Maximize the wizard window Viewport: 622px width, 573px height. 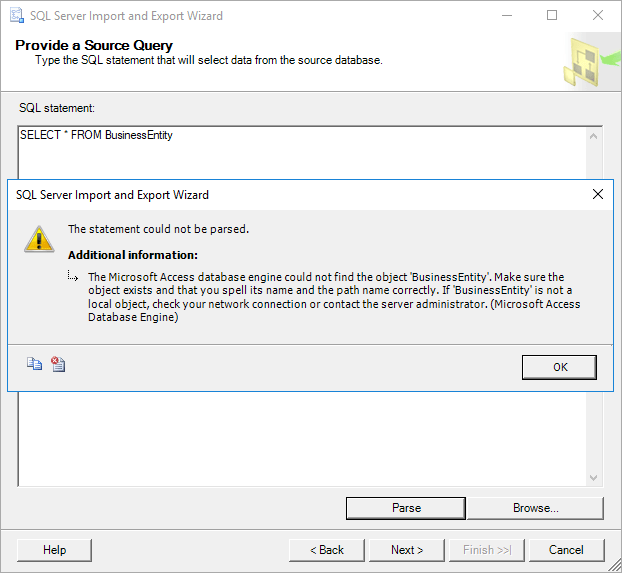point(552,15)
